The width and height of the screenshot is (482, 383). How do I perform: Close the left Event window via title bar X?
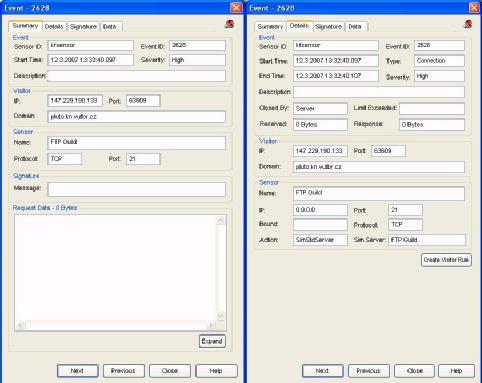[236, 8]
